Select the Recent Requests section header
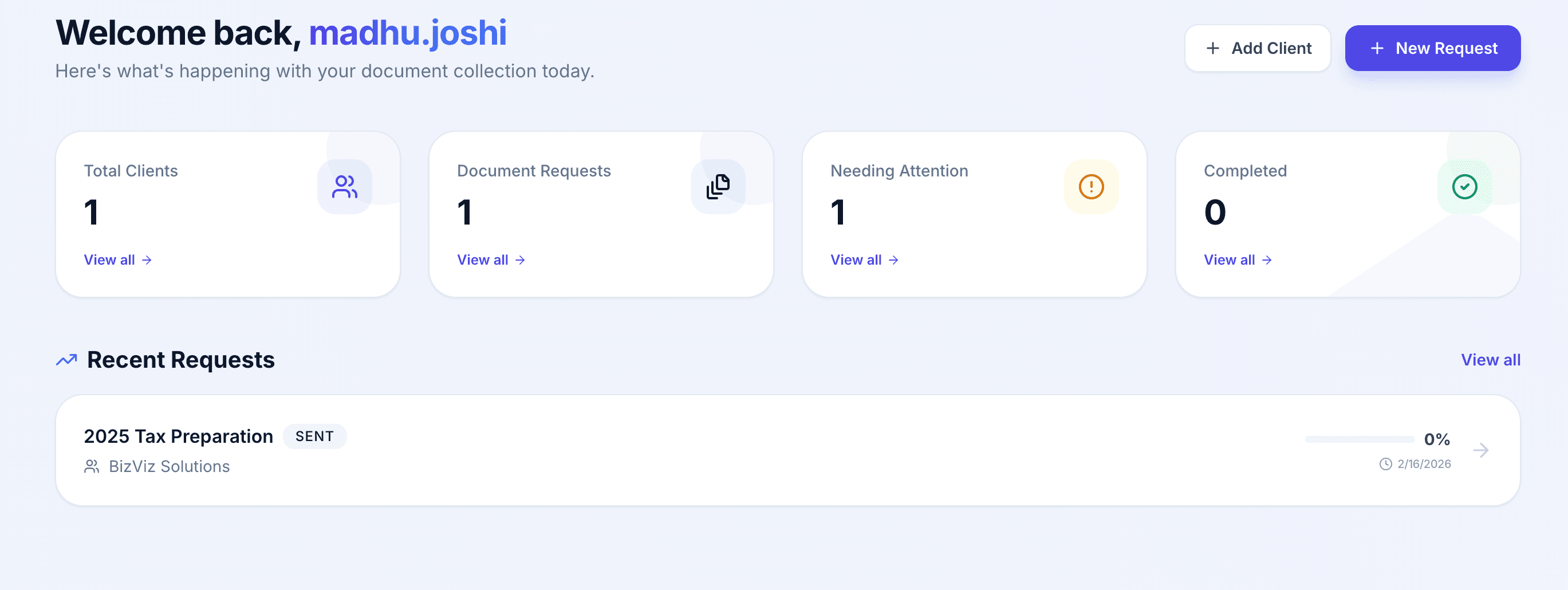 180,359
